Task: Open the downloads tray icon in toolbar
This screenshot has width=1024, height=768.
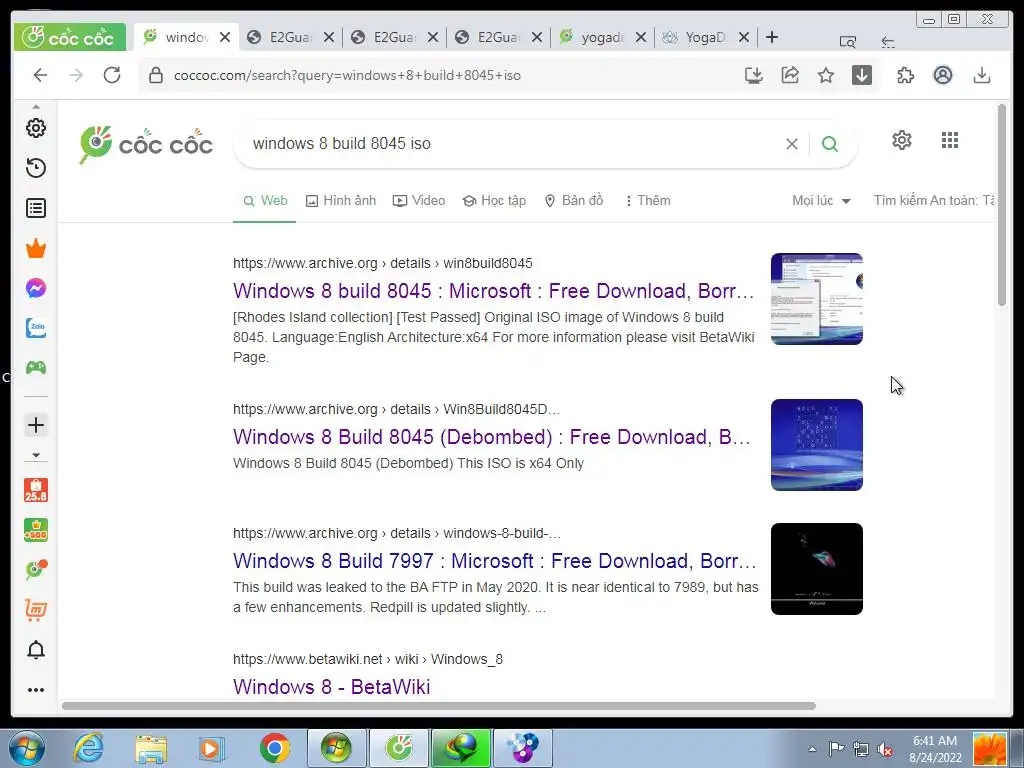Action: tap(982, 75)
